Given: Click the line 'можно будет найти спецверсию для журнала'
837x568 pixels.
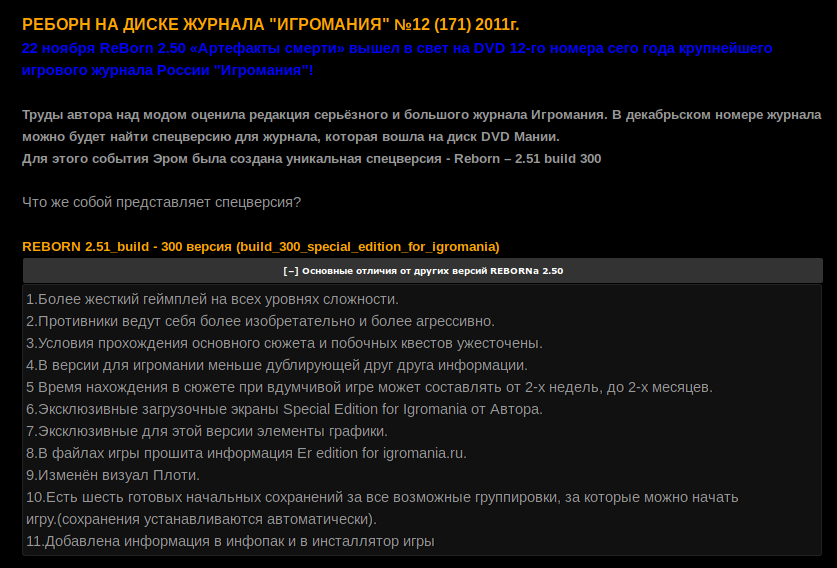Looking at the screenshot, I should pyautogui.click(x=291, y=137).
